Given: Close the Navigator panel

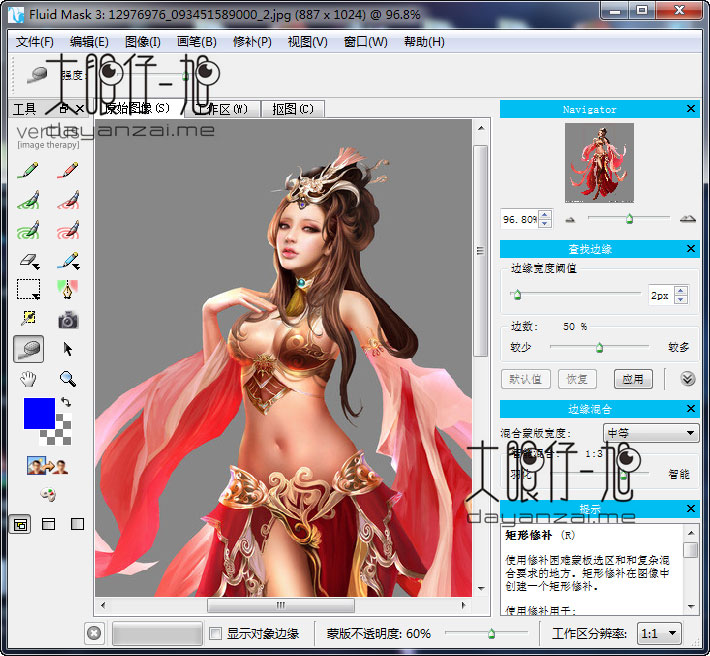Looking at the screenshot, I should point(691,109).
